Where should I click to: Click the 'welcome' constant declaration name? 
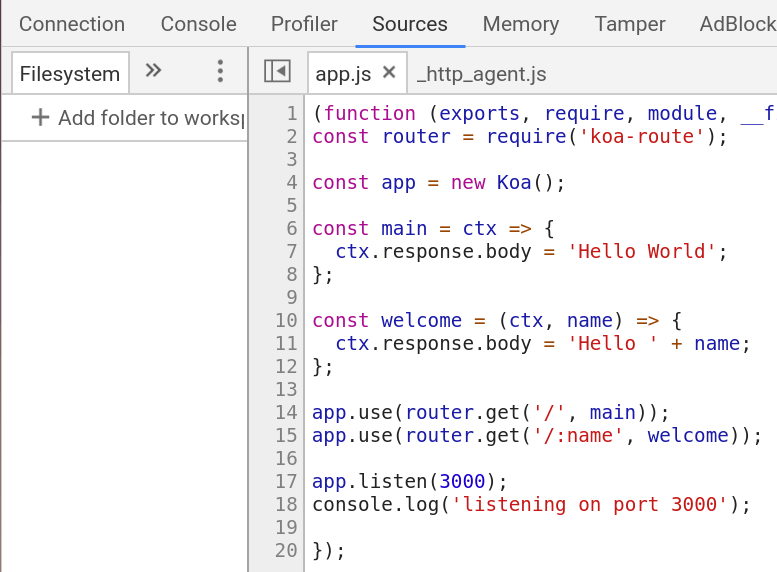tap(421, 320)
